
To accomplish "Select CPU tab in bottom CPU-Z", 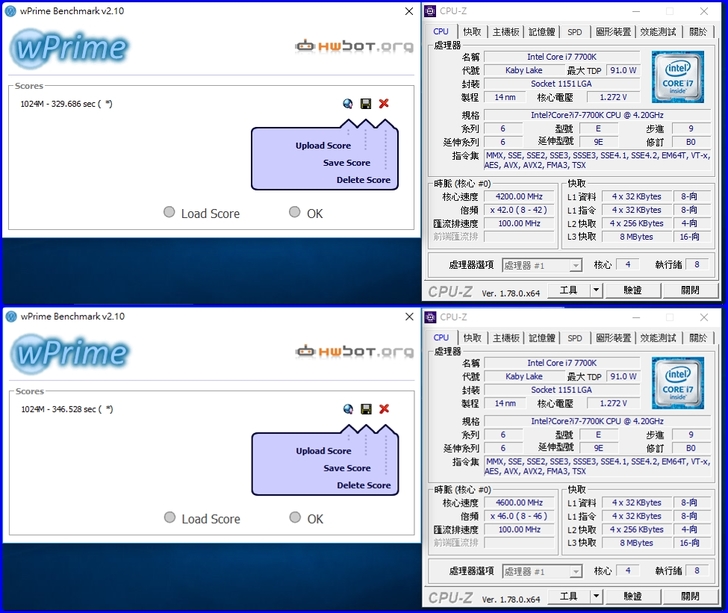I will click(441, 338).
